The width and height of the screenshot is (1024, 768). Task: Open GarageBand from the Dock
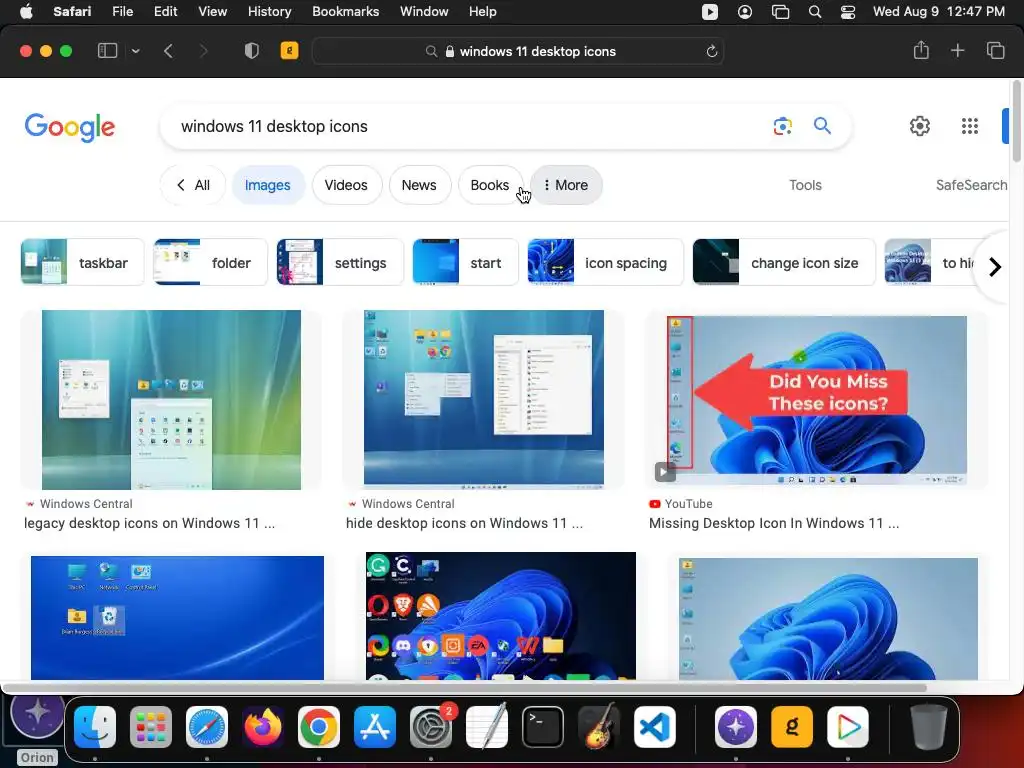599,727
